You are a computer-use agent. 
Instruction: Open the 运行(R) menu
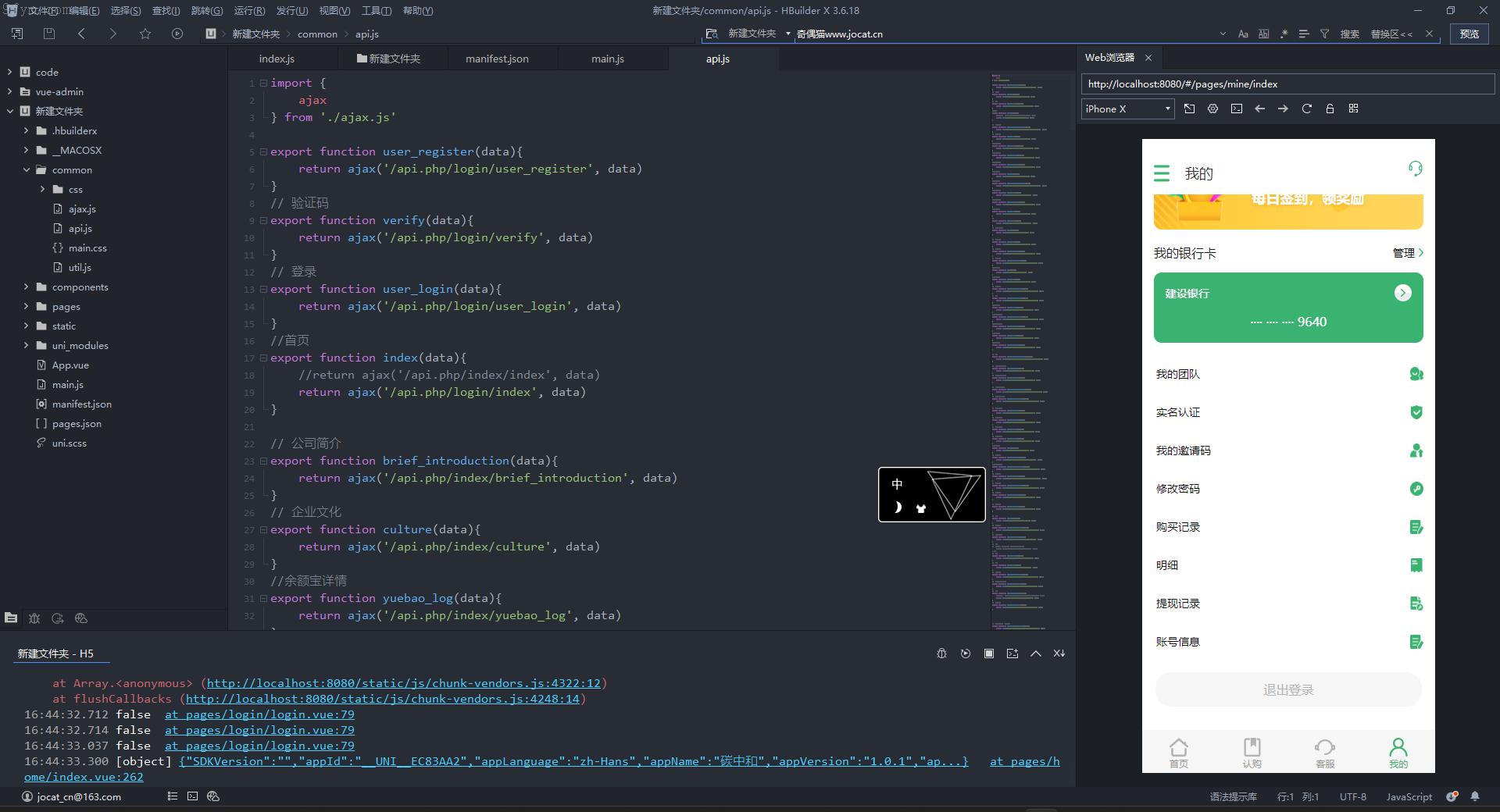pyautogui.click(x=249, y=10)
